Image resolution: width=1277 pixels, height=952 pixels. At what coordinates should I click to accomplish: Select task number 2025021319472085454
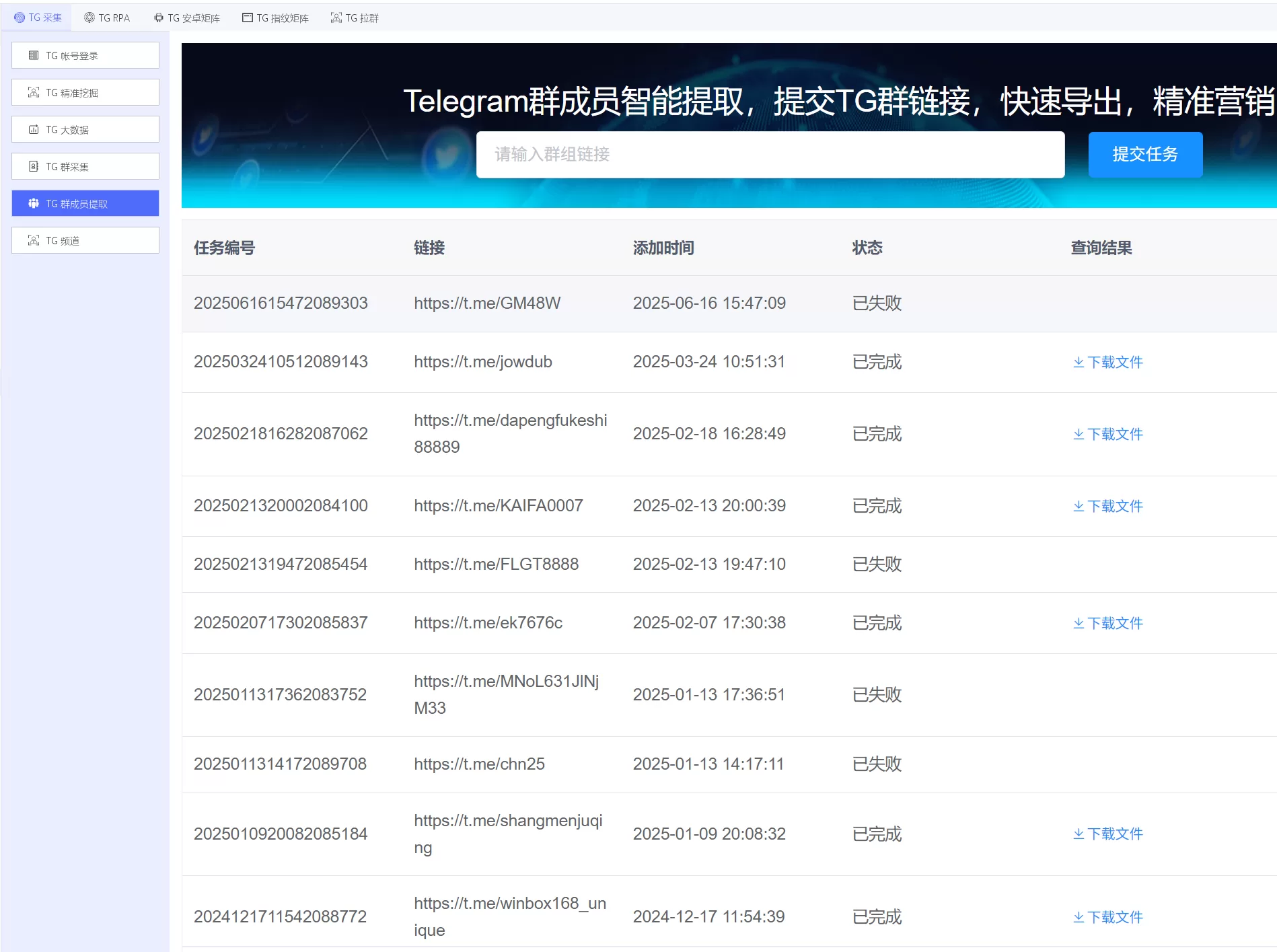tap(281, 564)
